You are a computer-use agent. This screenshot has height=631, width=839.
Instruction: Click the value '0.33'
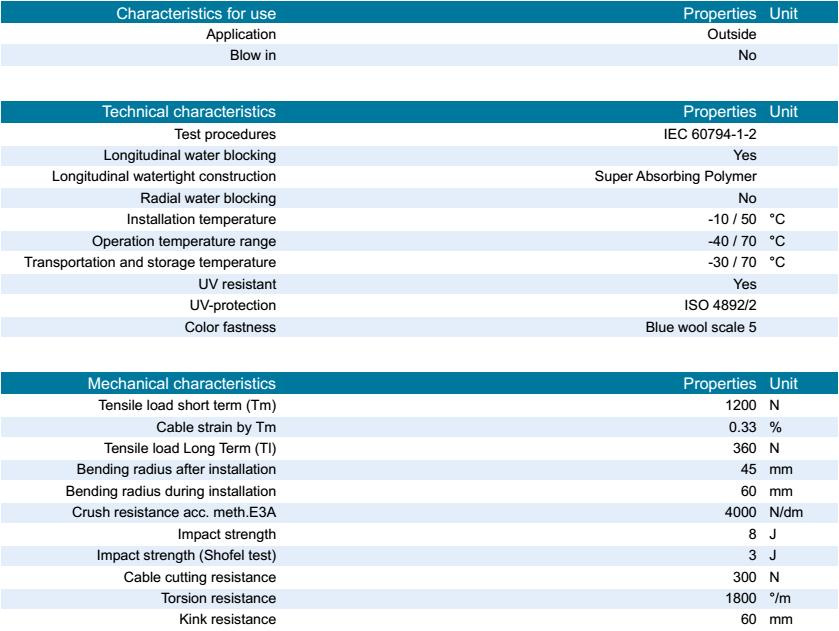742,427
